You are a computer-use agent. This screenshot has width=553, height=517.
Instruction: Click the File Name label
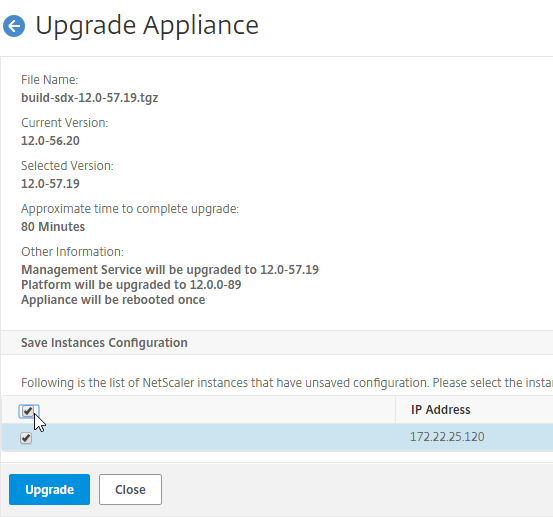click(49, 80)
